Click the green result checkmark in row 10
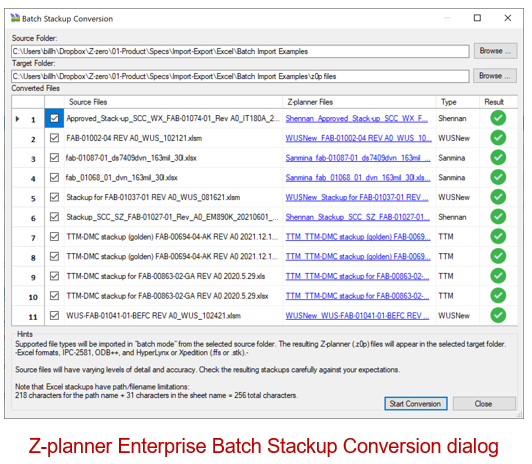 click(x=498, y=295)
